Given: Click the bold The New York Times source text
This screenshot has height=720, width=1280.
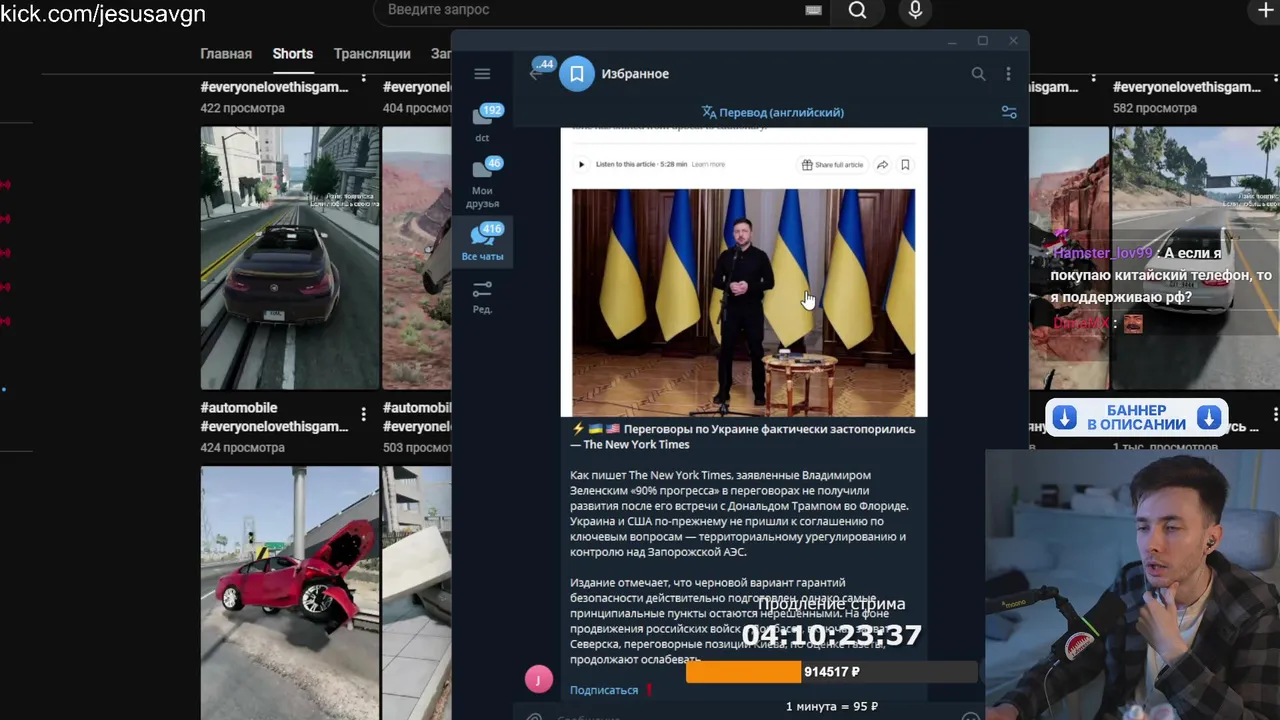Looking at the screenshot, I should [636, 445].
